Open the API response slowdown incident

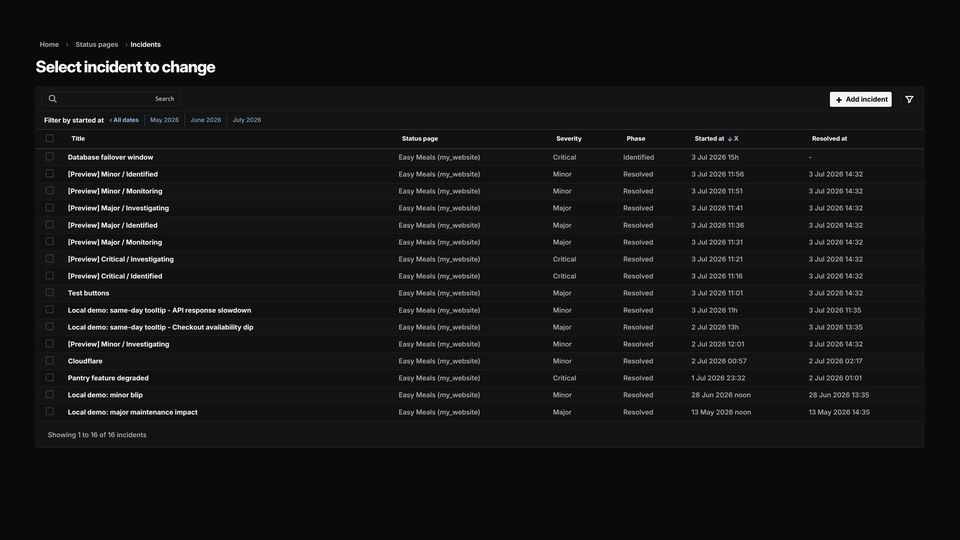pyautogui.click(x=159, y=310)
